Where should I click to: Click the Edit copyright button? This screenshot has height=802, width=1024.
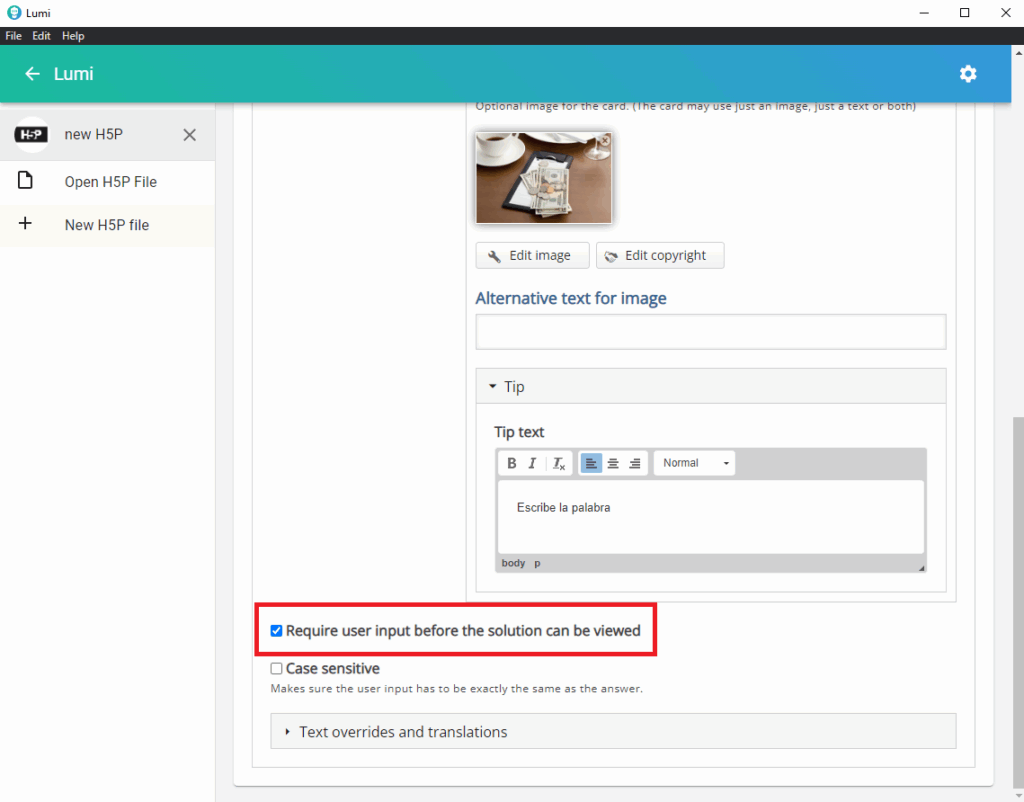pyautogui.click(x=659, y=256)
